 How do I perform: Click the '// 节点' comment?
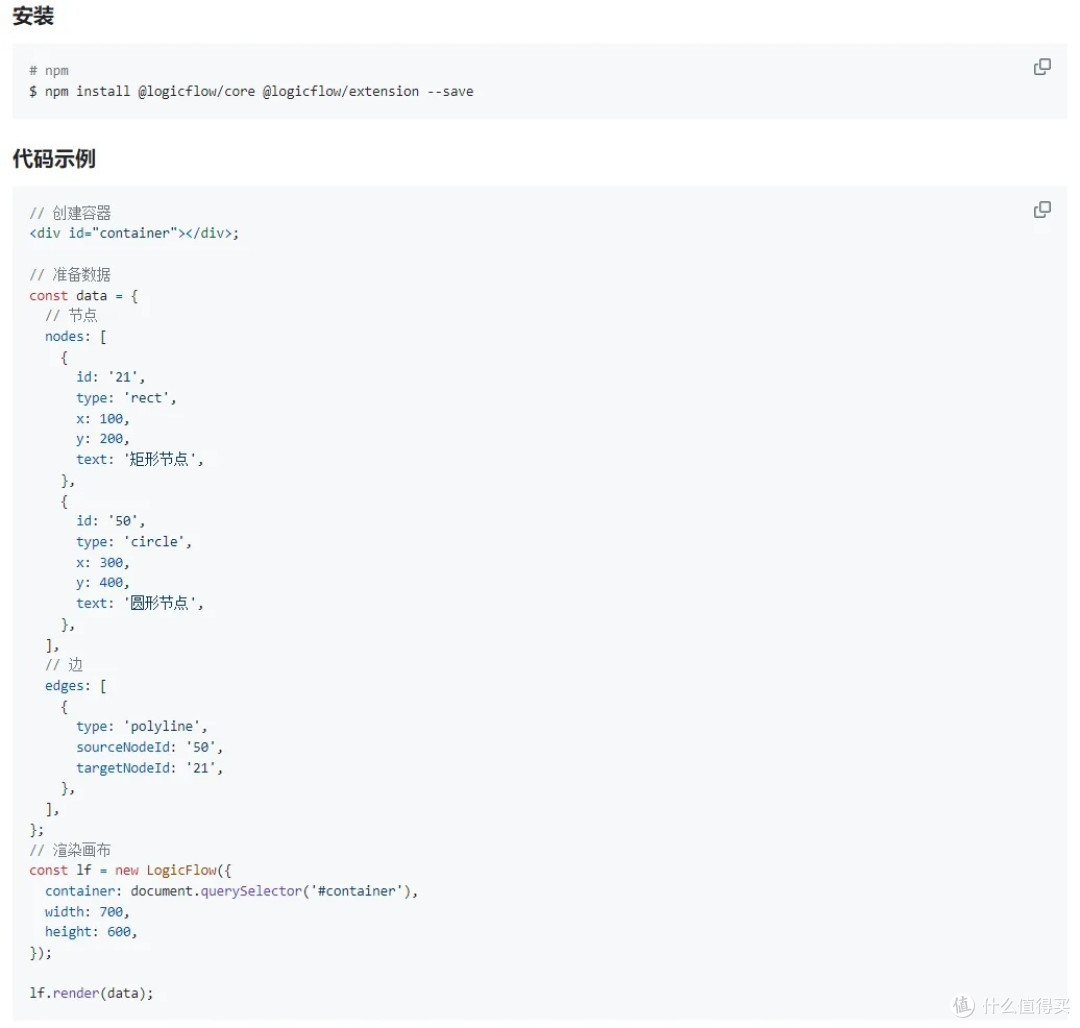point(72,315)
